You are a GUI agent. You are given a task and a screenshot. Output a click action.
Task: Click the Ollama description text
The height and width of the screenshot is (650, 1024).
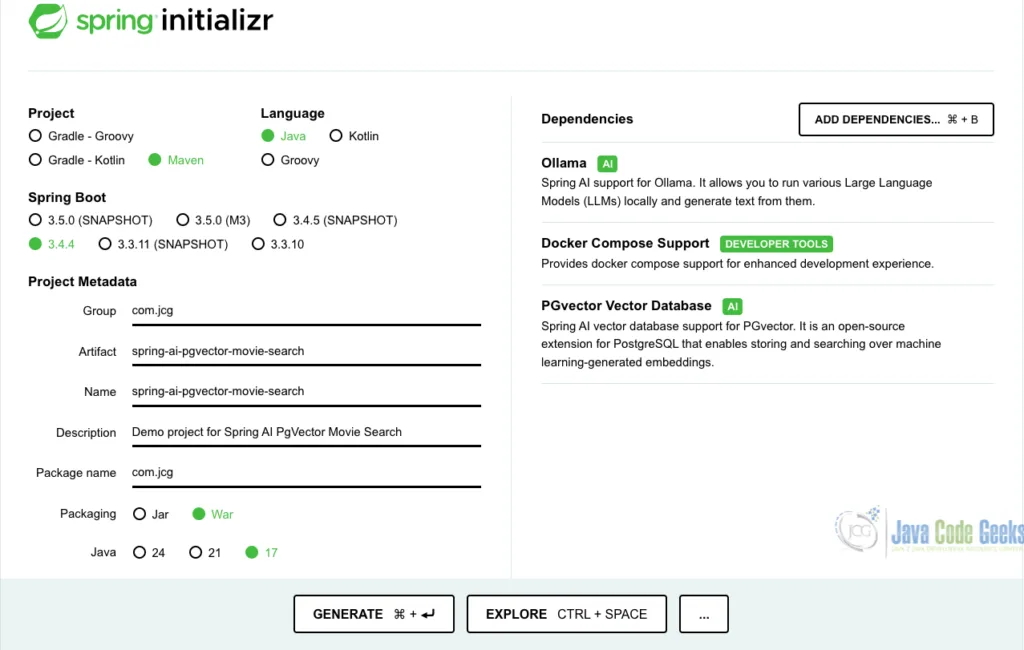click(x=737, y=192)
